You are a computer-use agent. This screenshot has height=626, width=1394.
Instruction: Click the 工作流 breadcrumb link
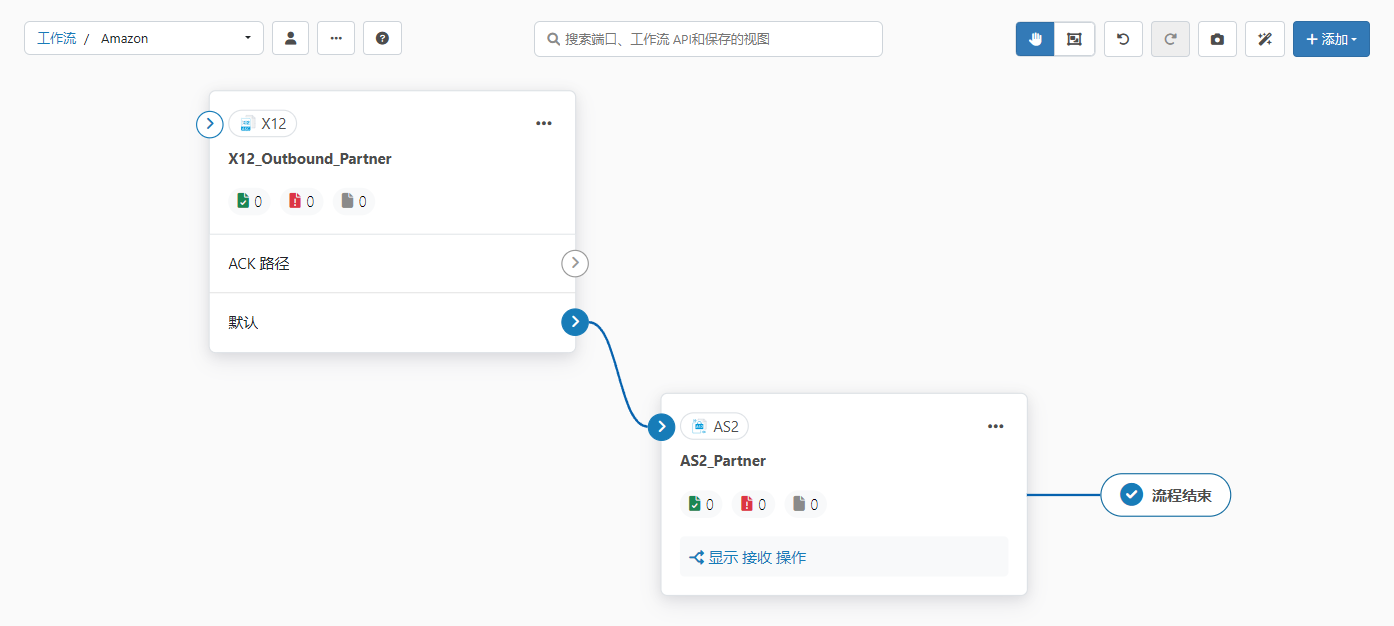56,39
